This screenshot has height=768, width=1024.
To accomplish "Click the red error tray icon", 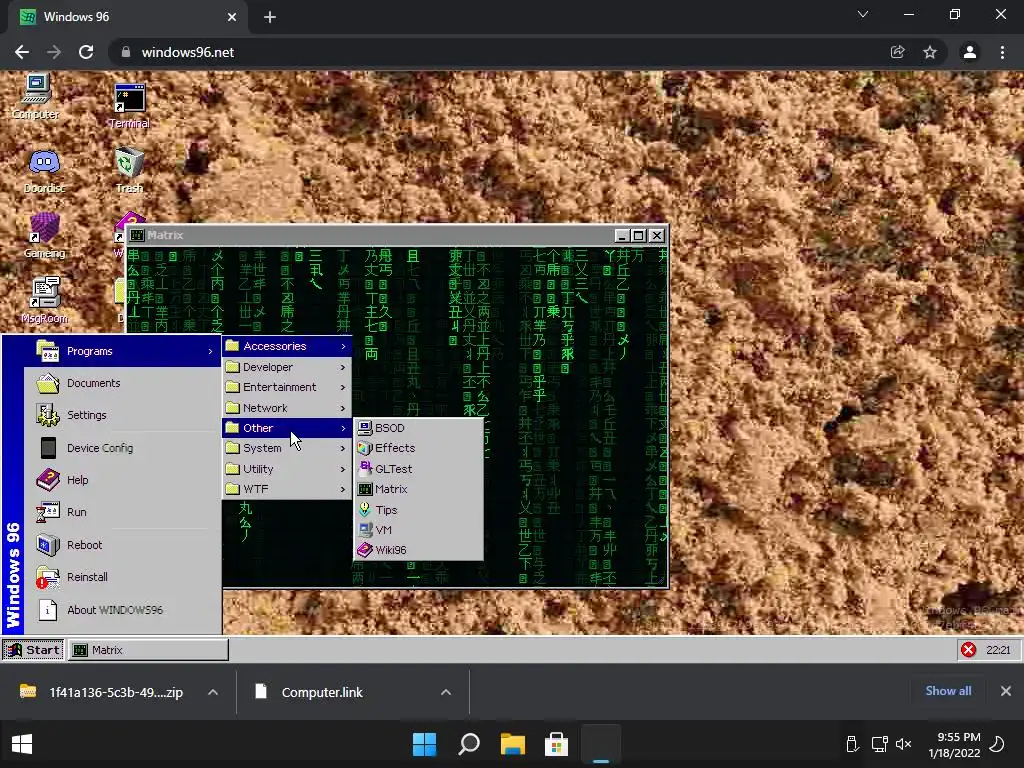I will point(968,650).
